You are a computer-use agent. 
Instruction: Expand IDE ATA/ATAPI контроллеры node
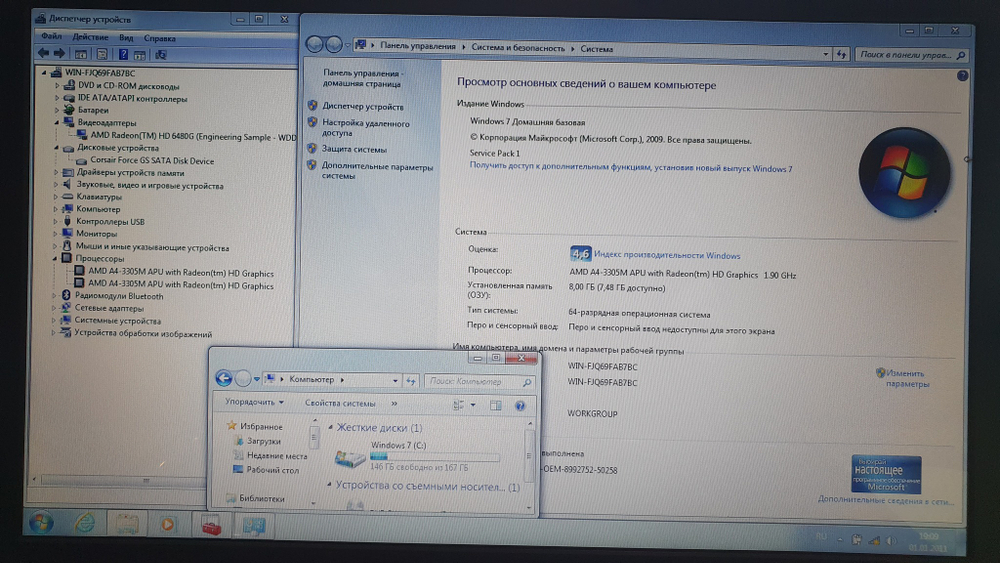[x=57, y=98]
